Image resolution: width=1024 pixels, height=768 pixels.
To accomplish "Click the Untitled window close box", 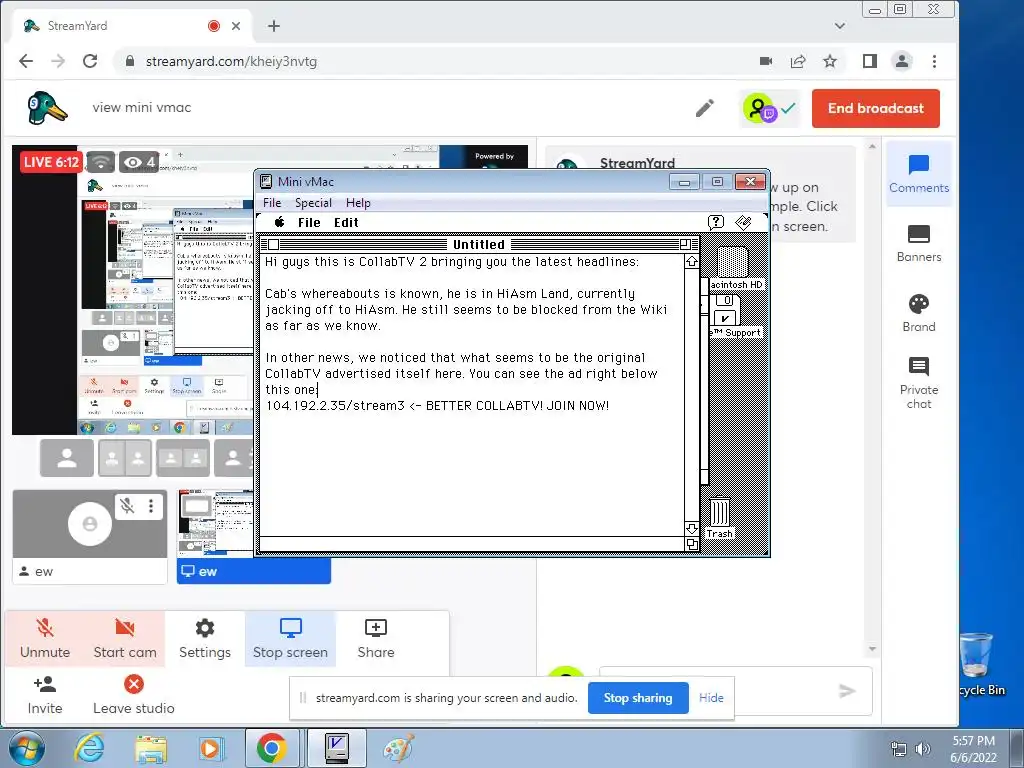I will tap(274, 244).
